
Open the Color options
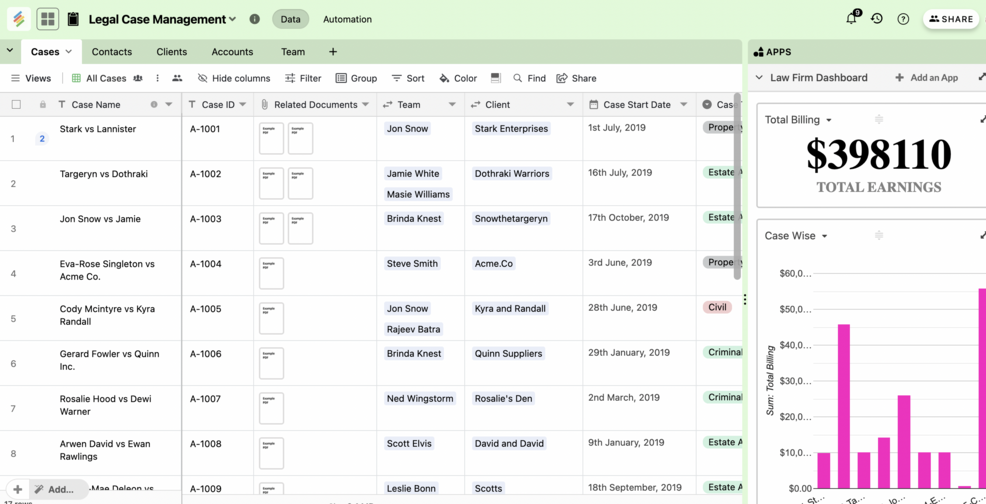pos(458,78)
